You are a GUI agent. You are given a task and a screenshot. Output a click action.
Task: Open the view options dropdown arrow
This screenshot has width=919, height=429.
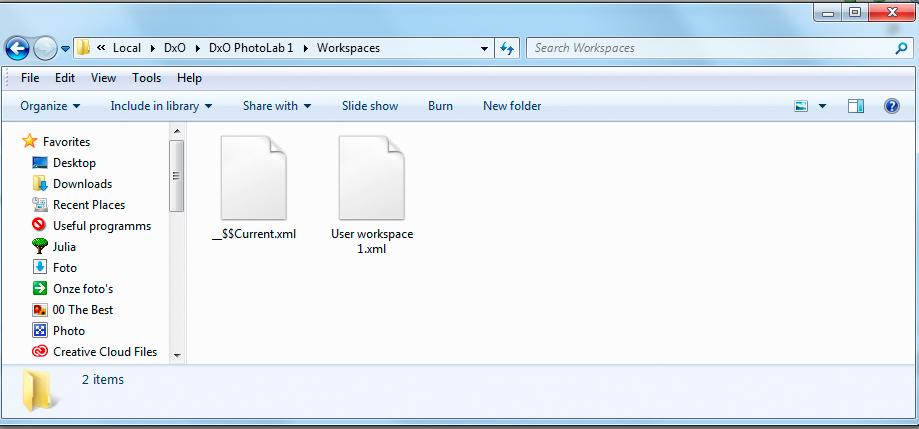point(822,107)
